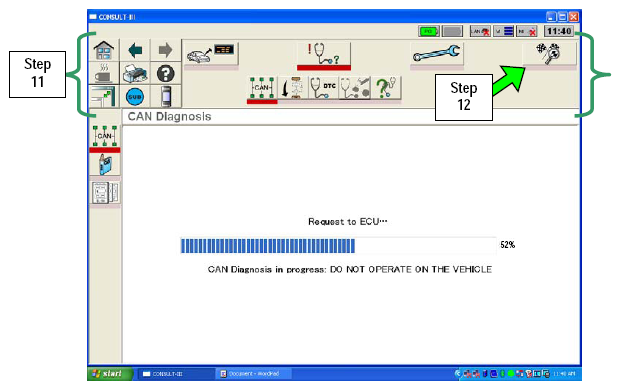Click the CAN Diagnosis progress bar

click(x=338, y=245)
